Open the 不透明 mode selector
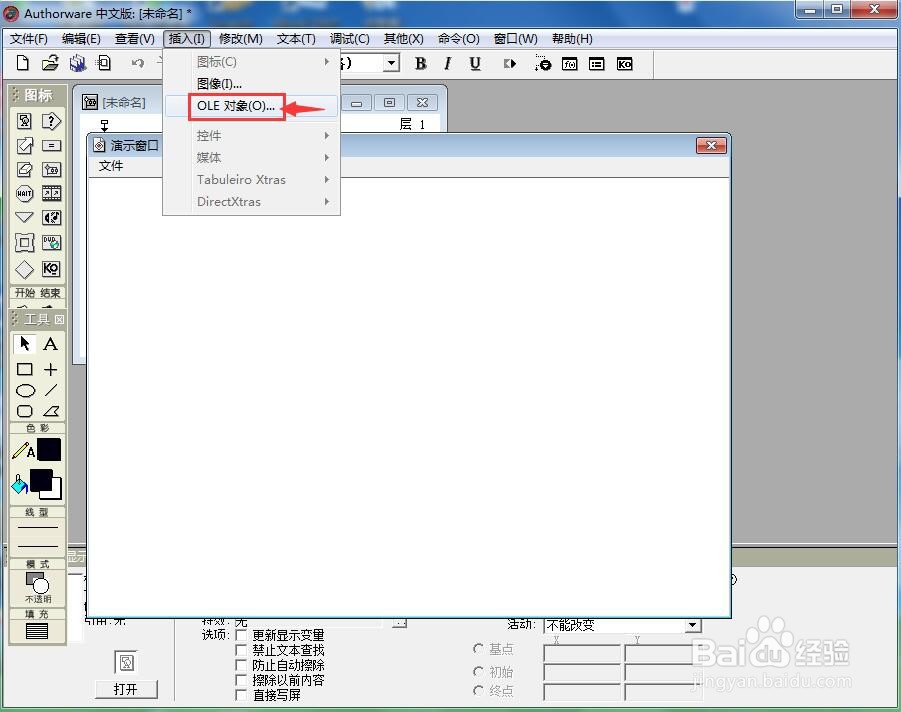Screen dimensions: 901x712 [x=38, y=587]
